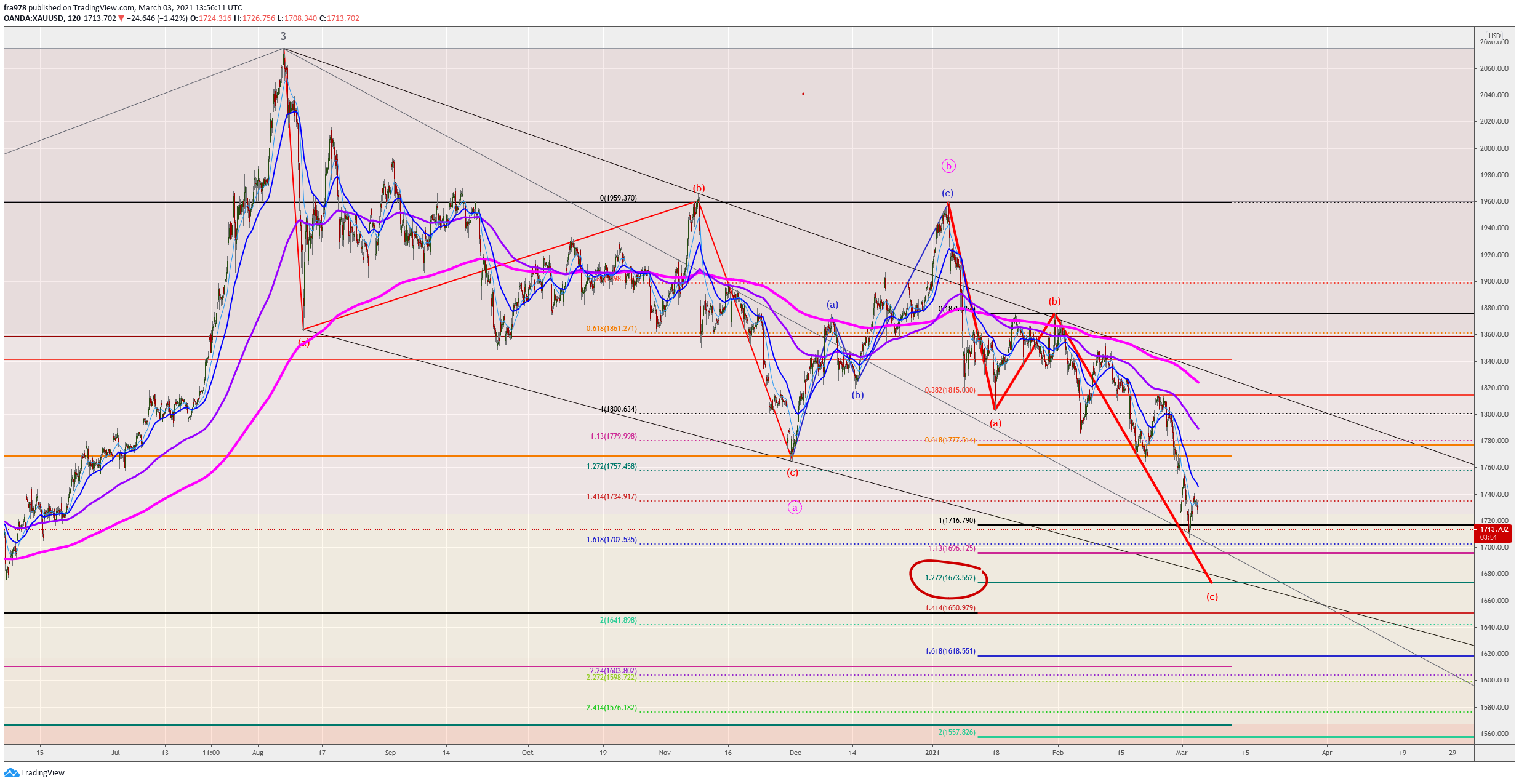Screen dimensions: 1519x784
Task: Click the blue (a) wave label
Action: coord(832,305)
